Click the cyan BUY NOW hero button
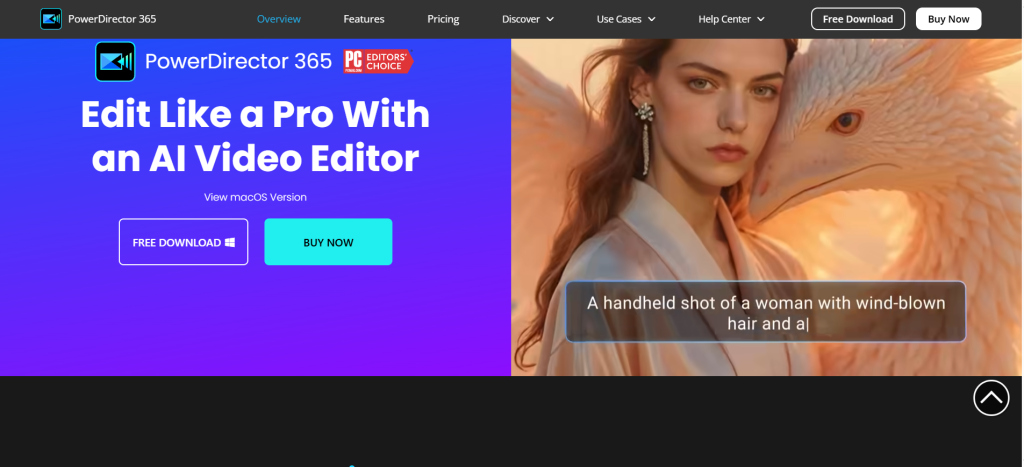Screen dimensions: 1024x467 point(328,242)
